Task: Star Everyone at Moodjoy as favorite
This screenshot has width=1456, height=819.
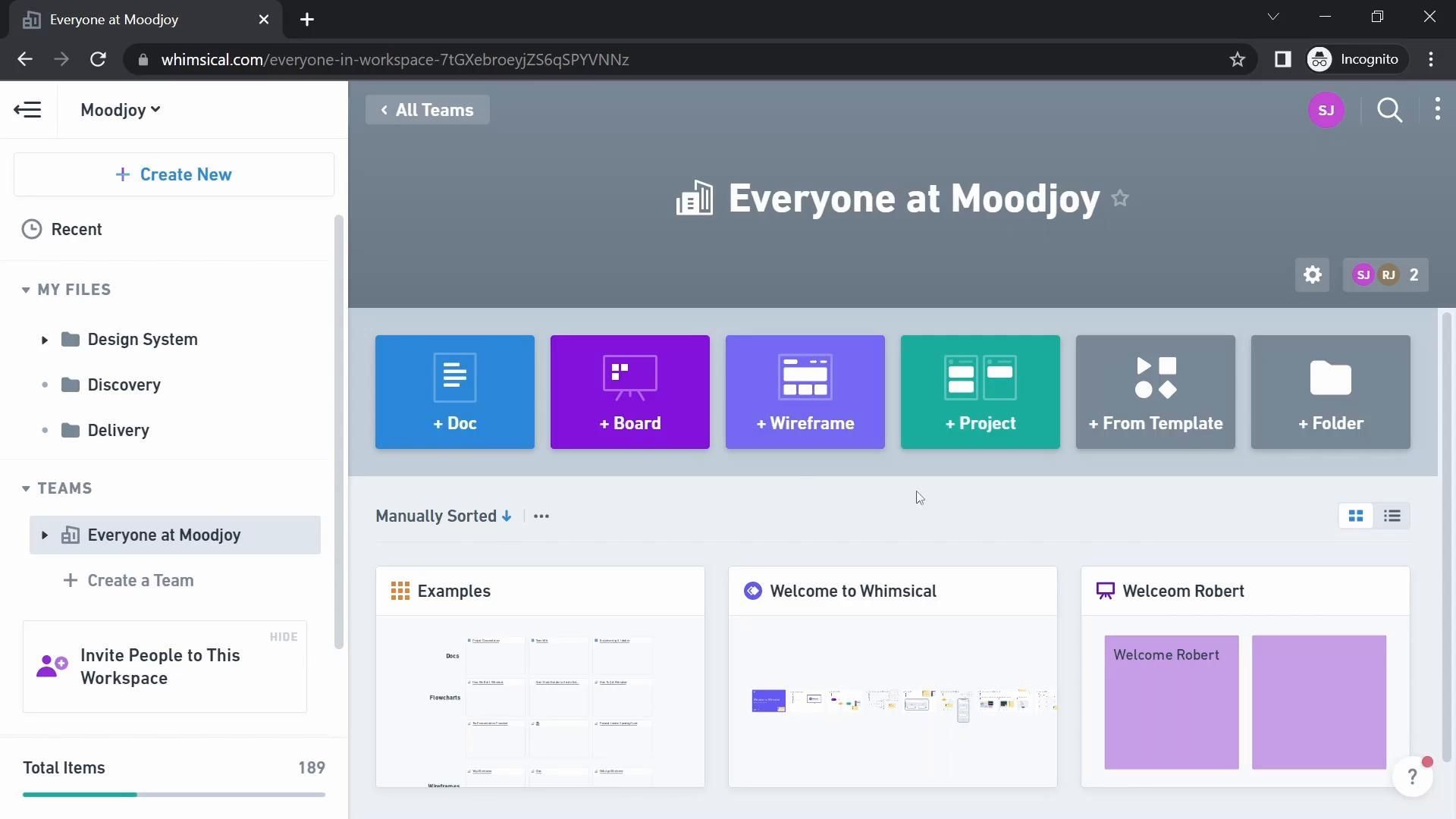Action: [x=1120, y=199]
